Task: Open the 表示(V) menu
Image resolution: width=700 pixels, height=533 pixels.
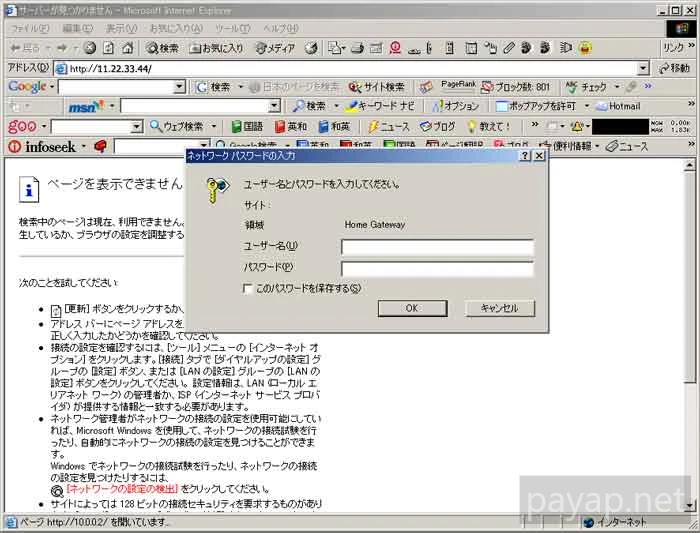Action: pos(121,29)
